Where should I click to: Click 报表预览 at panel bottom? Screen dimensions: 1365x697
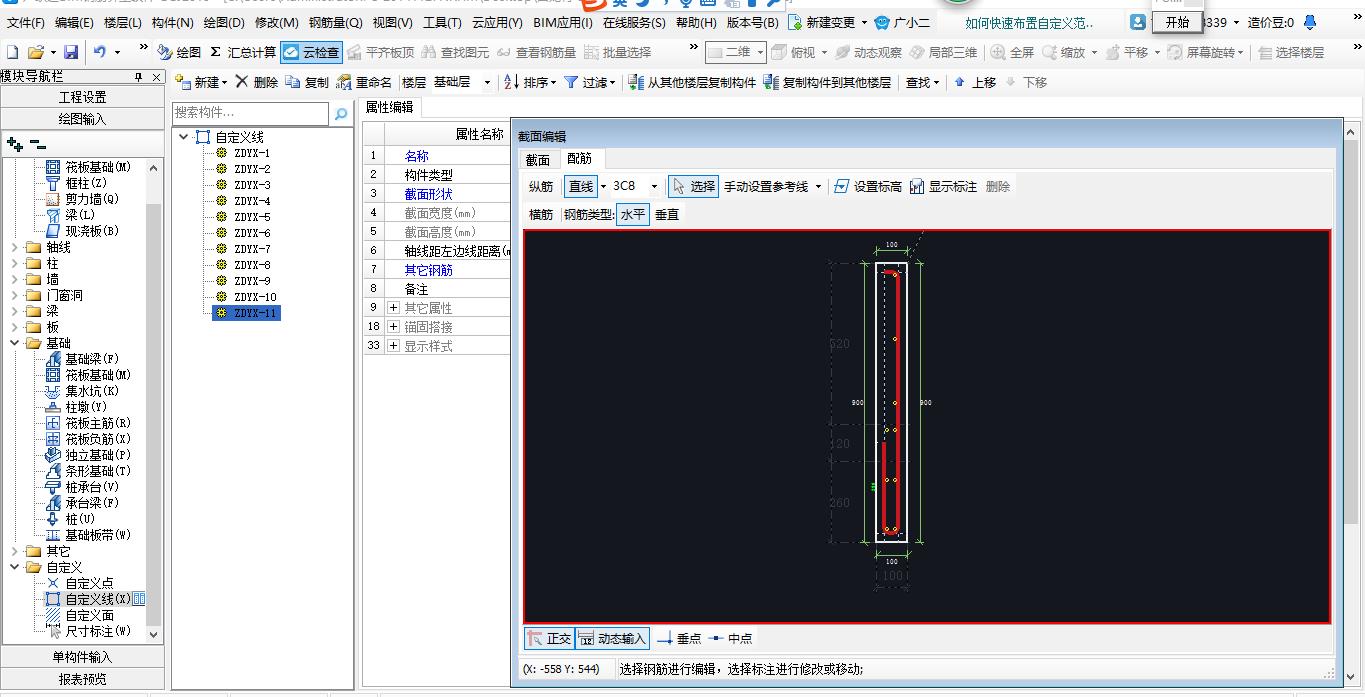[82, 679]
